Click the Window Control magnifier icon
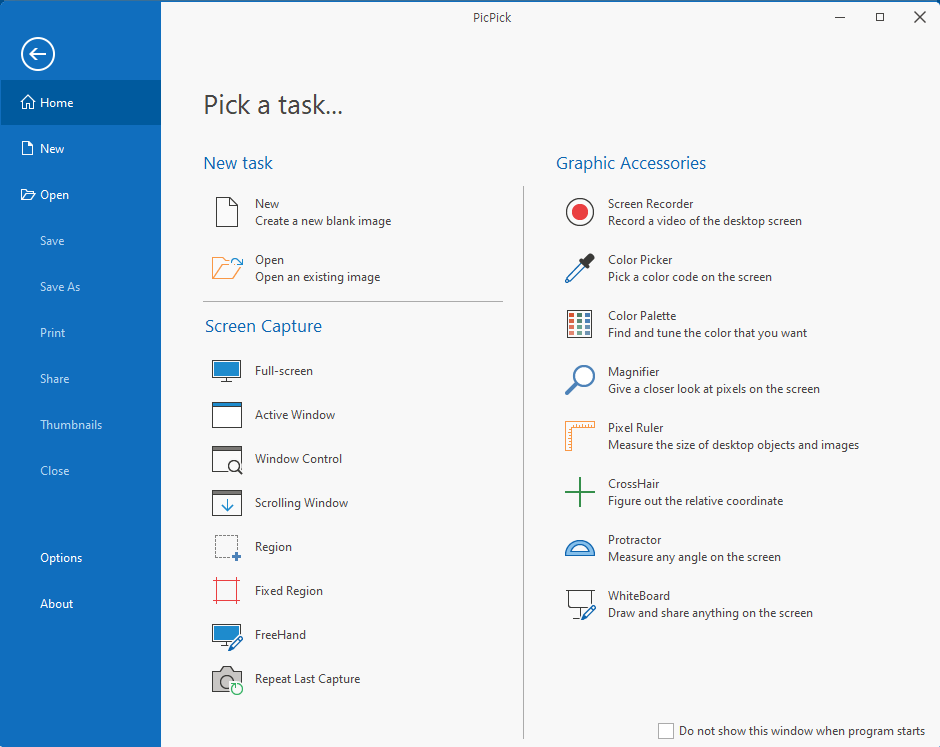The width and height of the screenshot is (940, 747). 227,459
